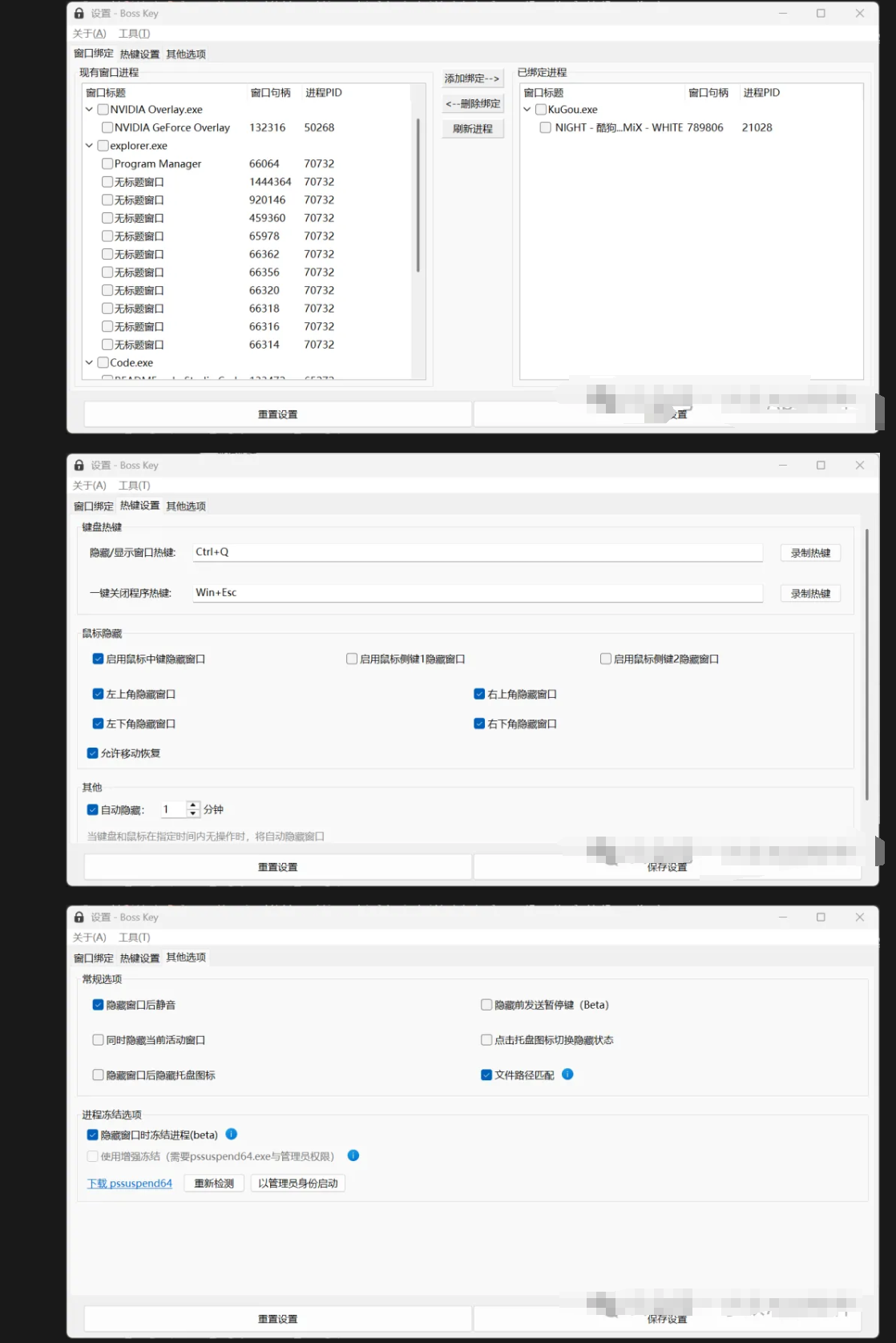Collapse the KuGou.exe node in bound processes
Screen dimensions: 896x1343
click(x=527, y=109)
